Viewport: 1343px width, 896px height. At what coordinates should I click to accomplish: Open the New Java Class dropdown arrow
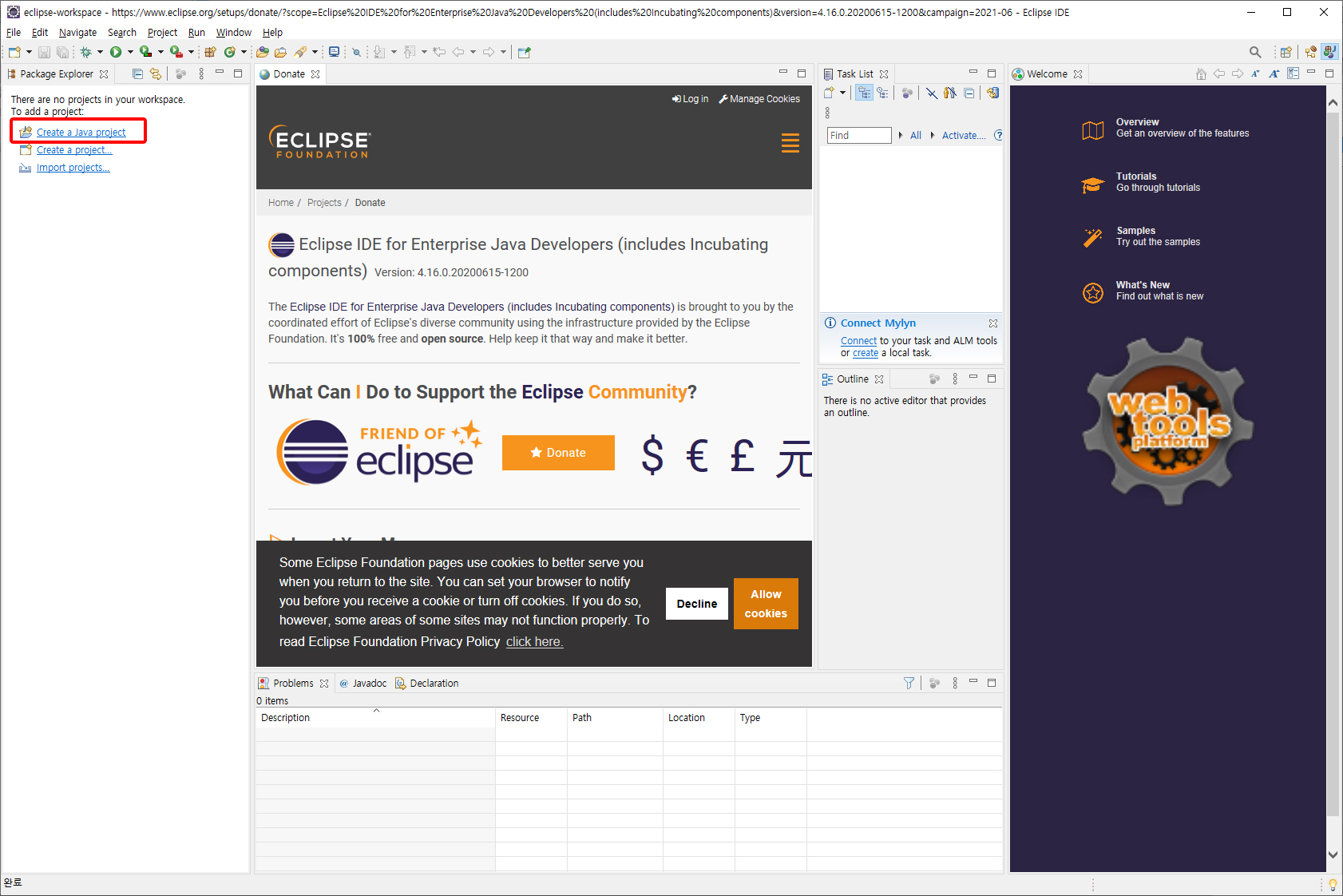[244, 52]
